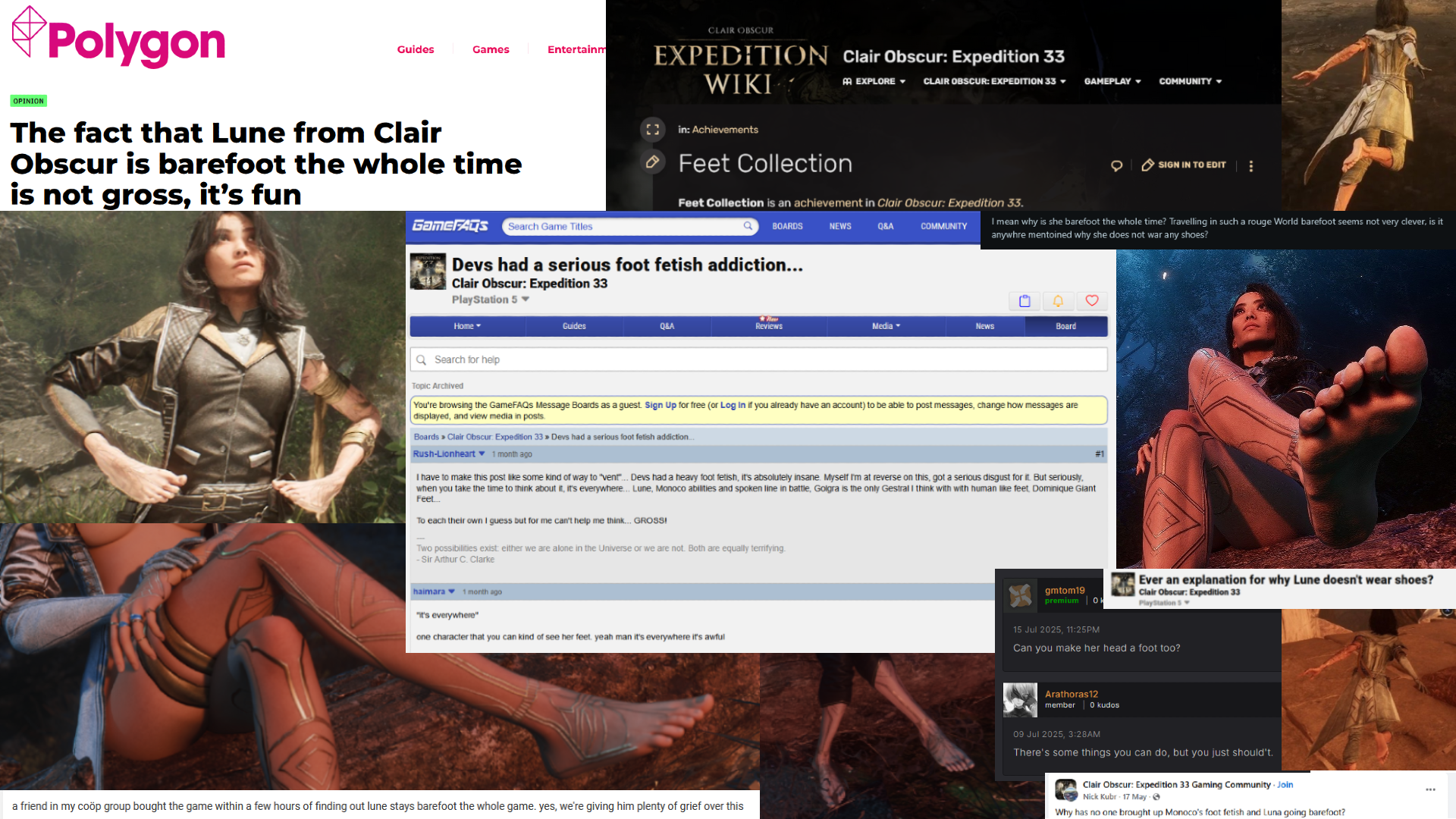
Task: Switch to the Guides tab on GameFAQs
Action: pyautogui.click(x=574, y=326)
